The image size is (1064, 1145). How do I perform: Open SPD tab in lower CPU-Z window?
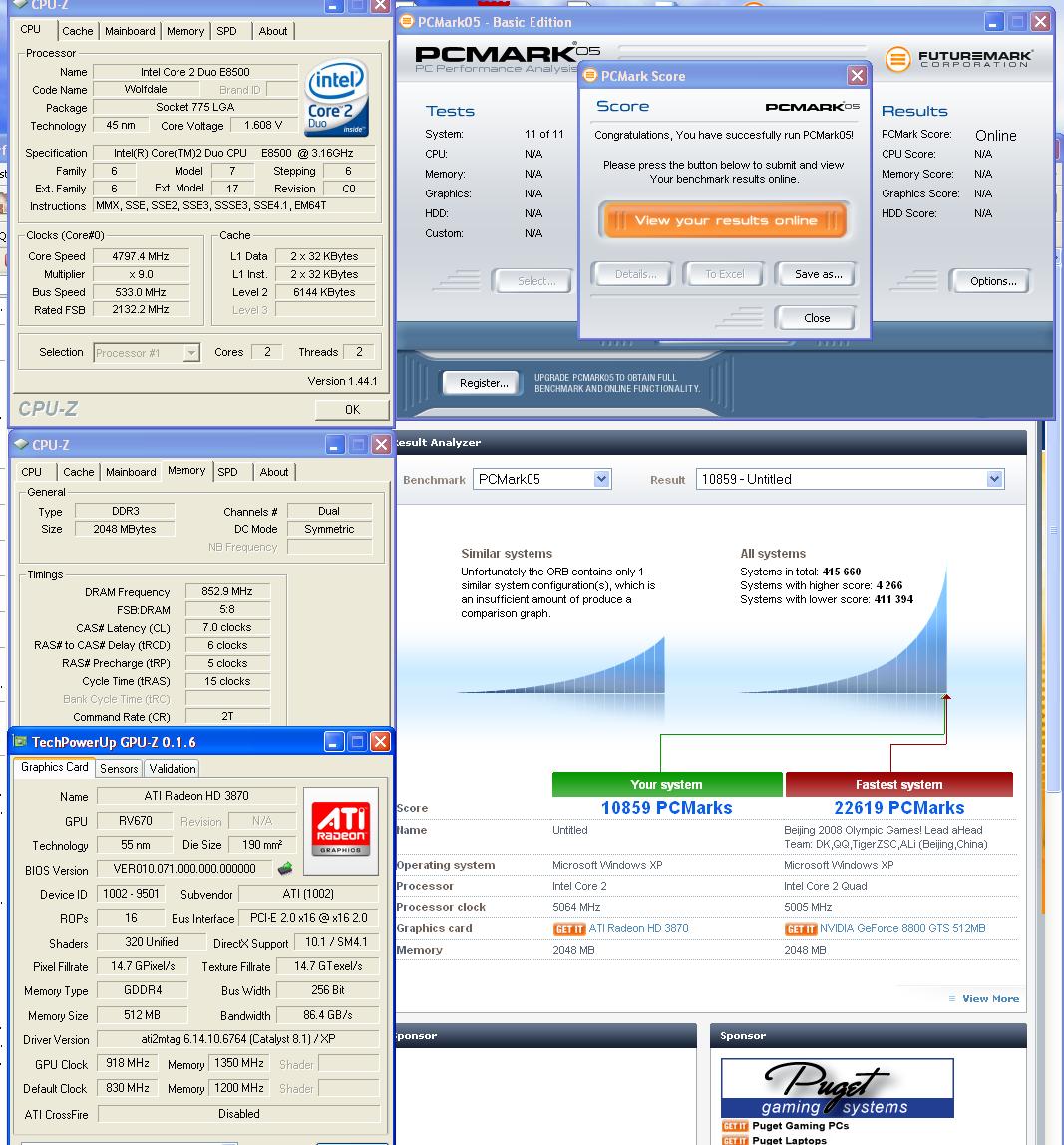pyautogui.click(x=227, y=472)
